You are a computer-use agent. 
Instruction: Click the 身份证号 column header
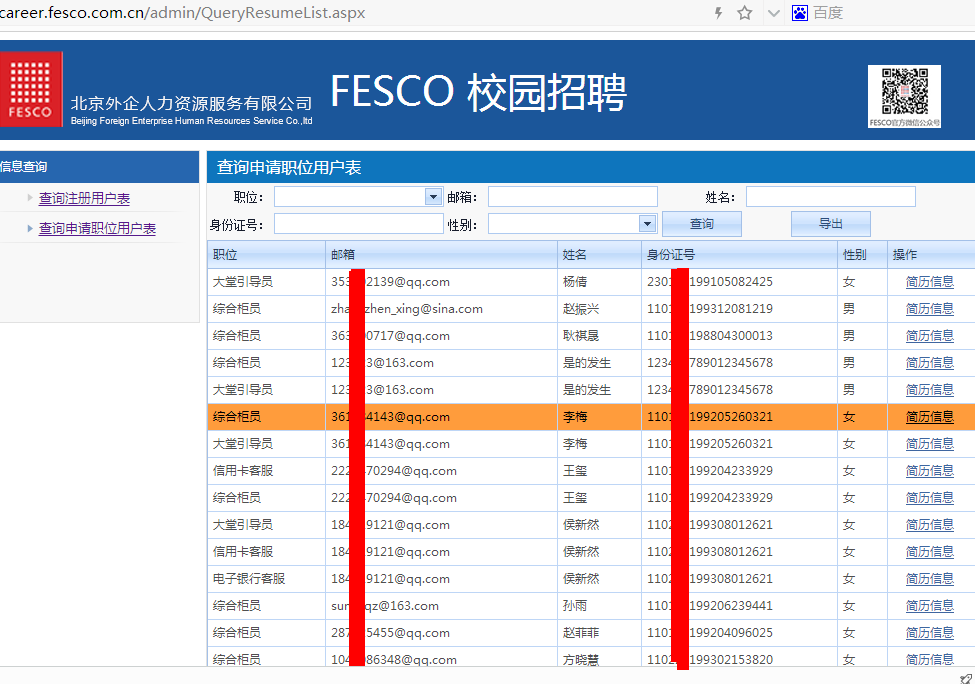coord(739,255)
